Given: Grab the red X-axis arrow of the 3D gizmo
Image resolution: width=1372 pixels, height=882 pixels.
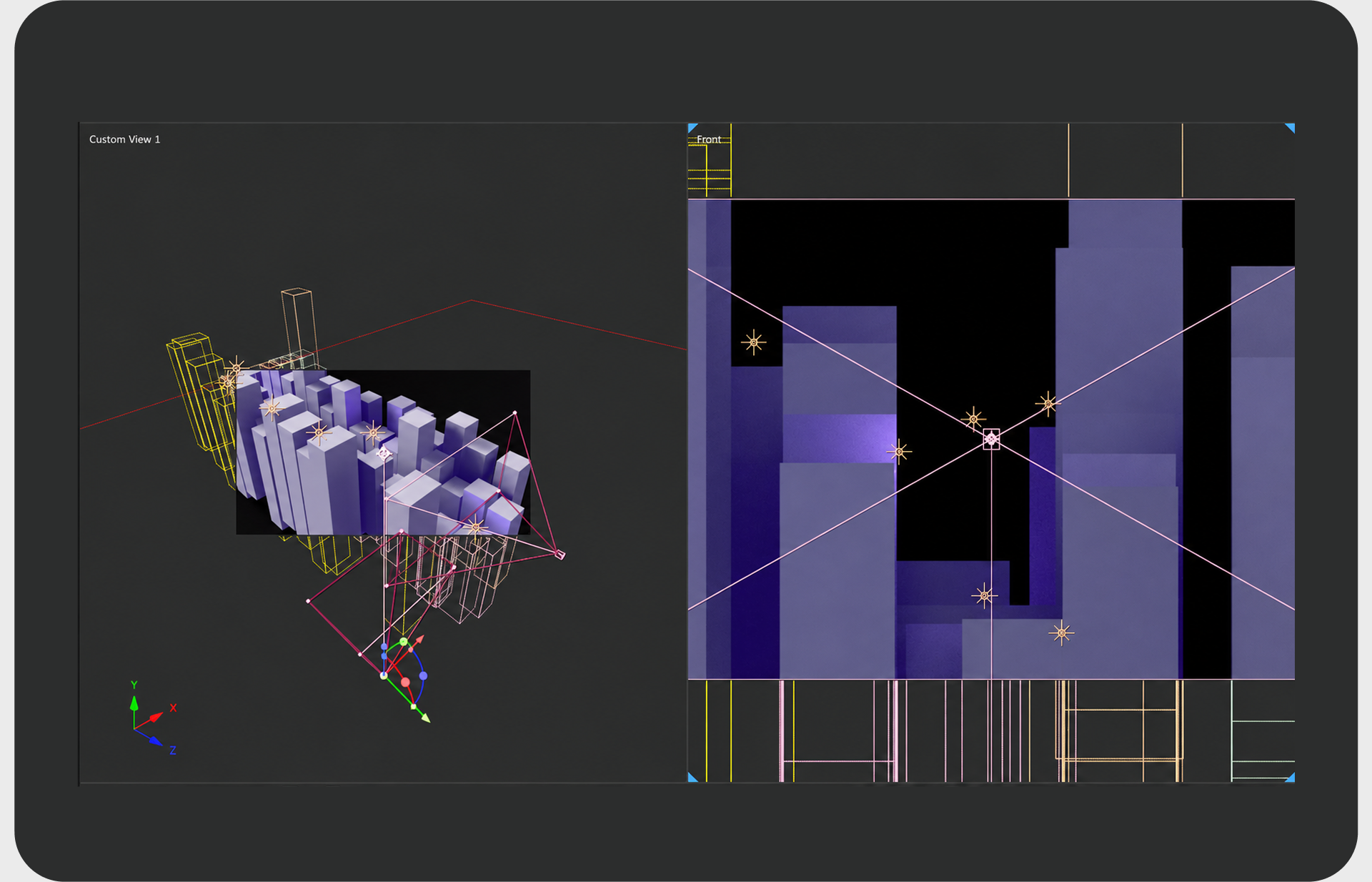Looking at the screenshot, I should tap(419, 640).
